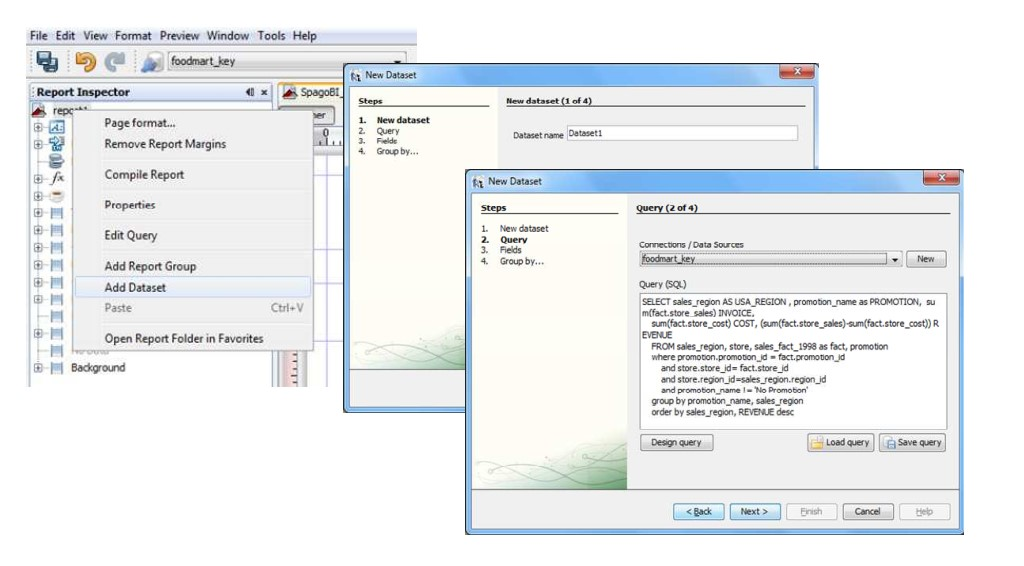Image resolution: width=1024 pixels, height=566 pixels.
Task: Choose Open Report Folder in Favorites
Action: (x=193, y=339)
